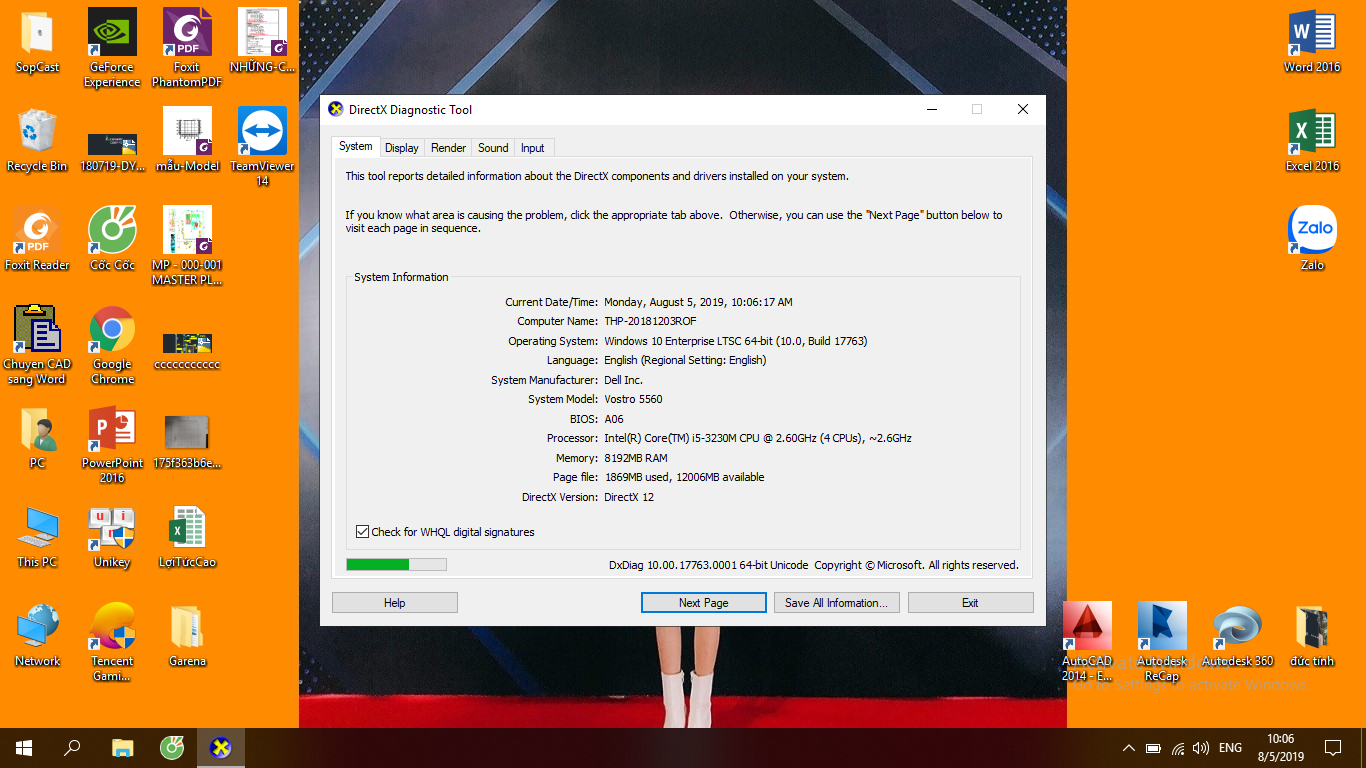Open the Windows Start menu

click(24, 747)
